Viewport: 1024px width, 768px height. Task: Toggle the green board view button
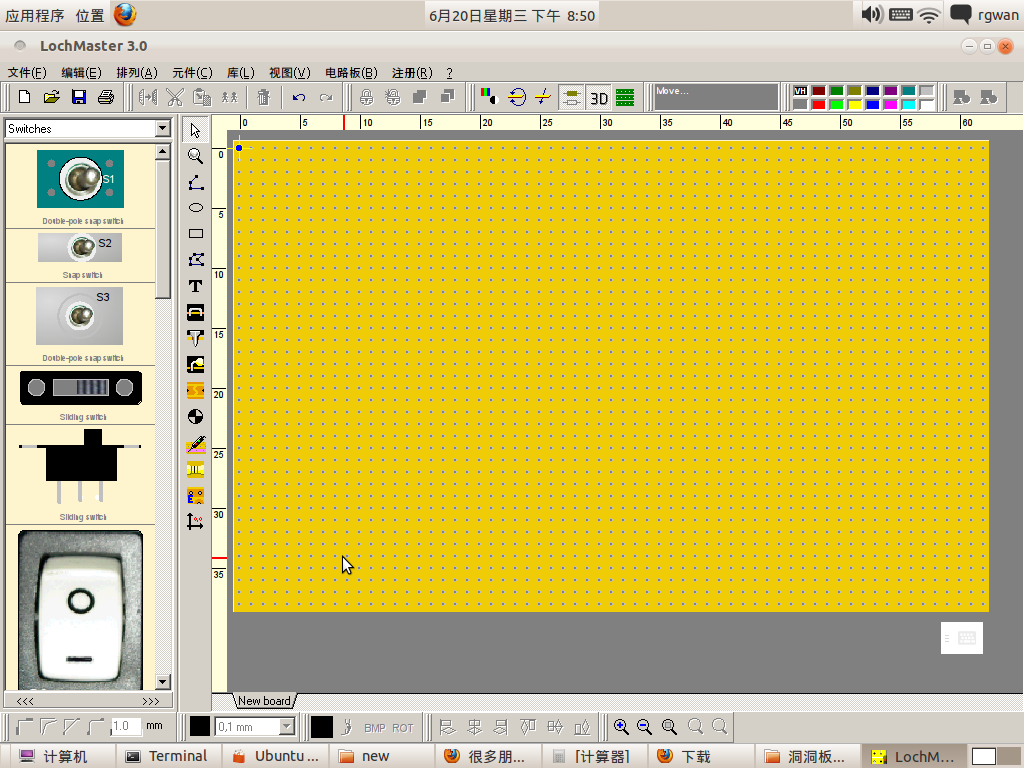tap(625, 98)
